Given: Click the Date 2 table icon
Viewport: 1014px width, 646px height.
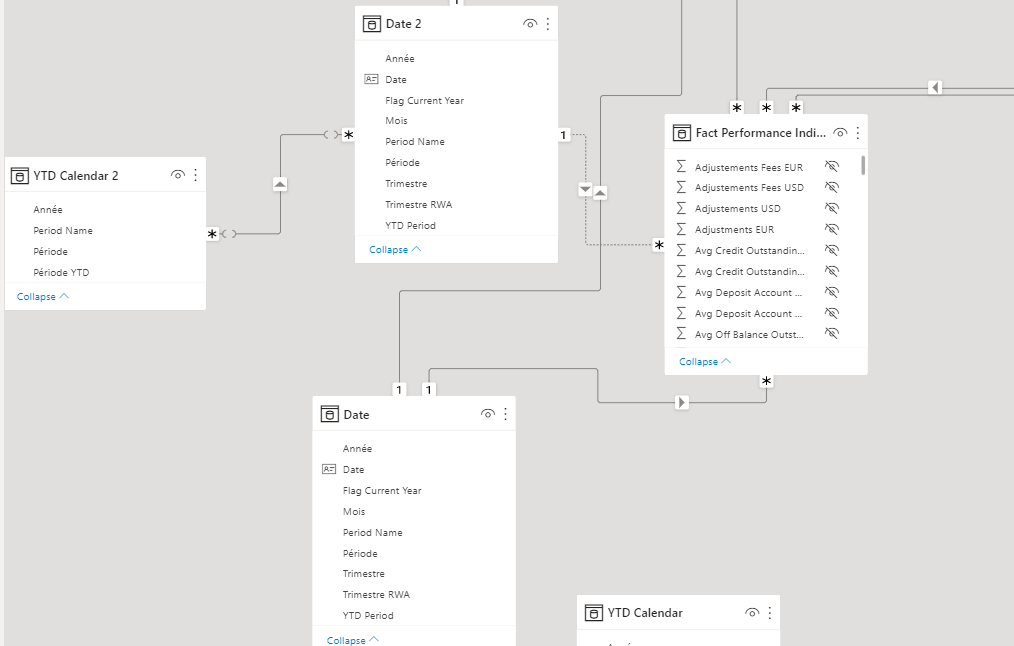Looking at the screenshot, I should 372,24.
